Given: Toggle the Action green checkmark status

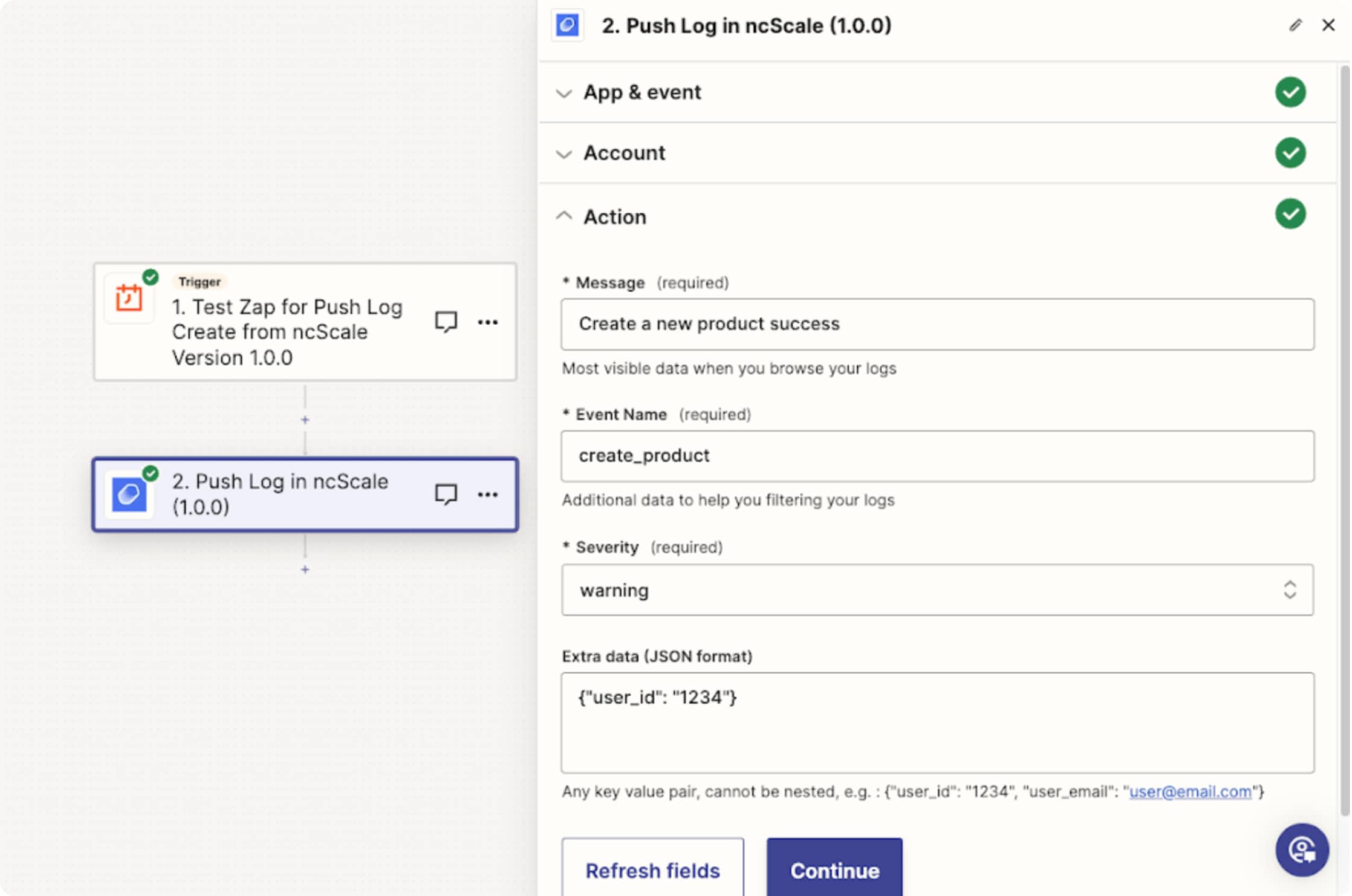Looking at the screenshot, I should [x=1291, y=215].
